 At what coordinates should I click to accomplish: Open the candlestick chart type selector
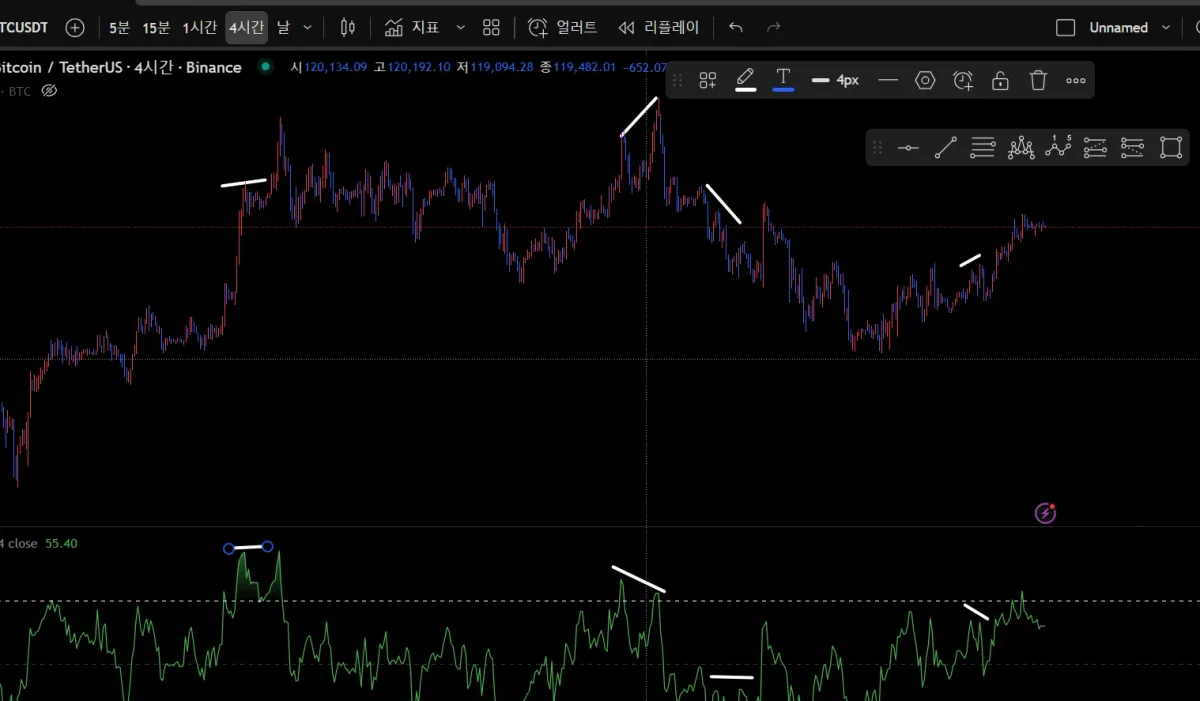coord(347,28)
